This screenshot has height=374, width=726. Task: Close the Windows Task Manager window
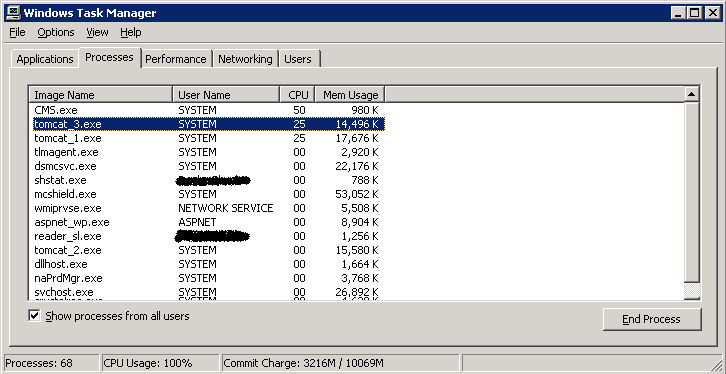point(712,13)
